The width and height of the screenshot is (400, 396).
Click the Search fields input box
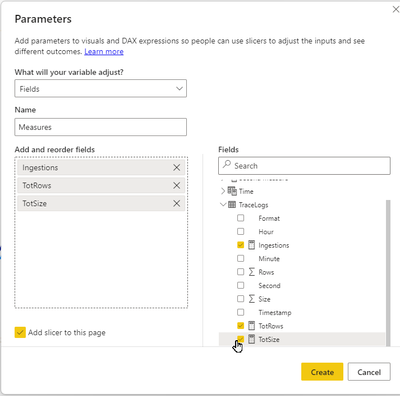[304, 166]
